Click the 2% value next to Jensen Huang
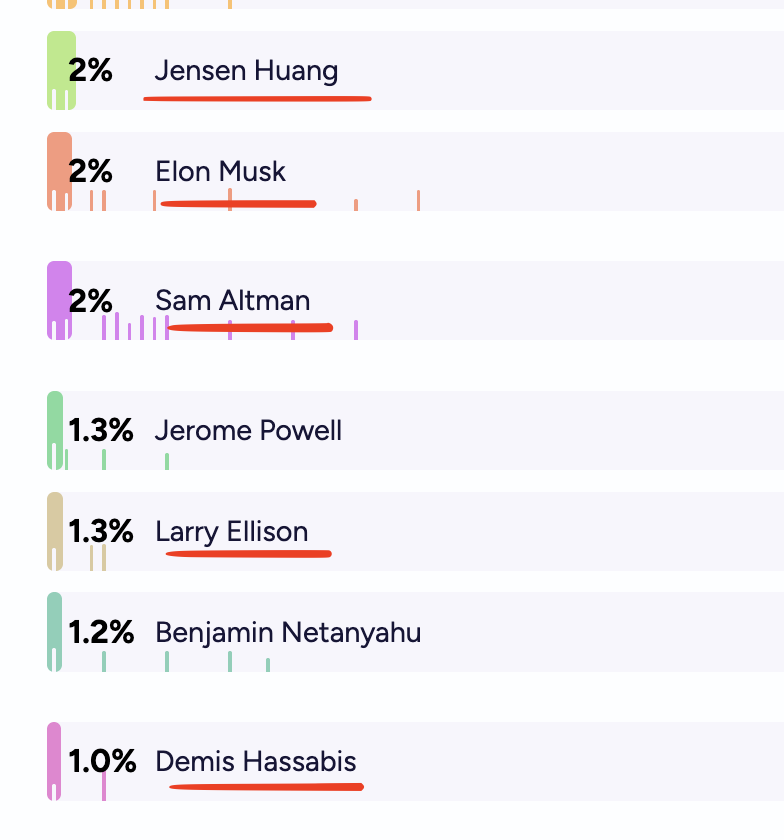 [x=91, y=71]
